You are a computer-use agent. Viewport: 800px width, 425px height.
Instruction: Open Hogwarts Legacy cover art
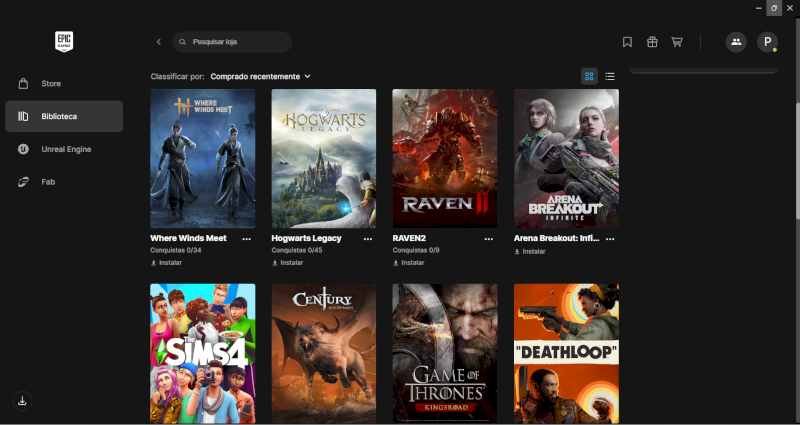(324, 159)
